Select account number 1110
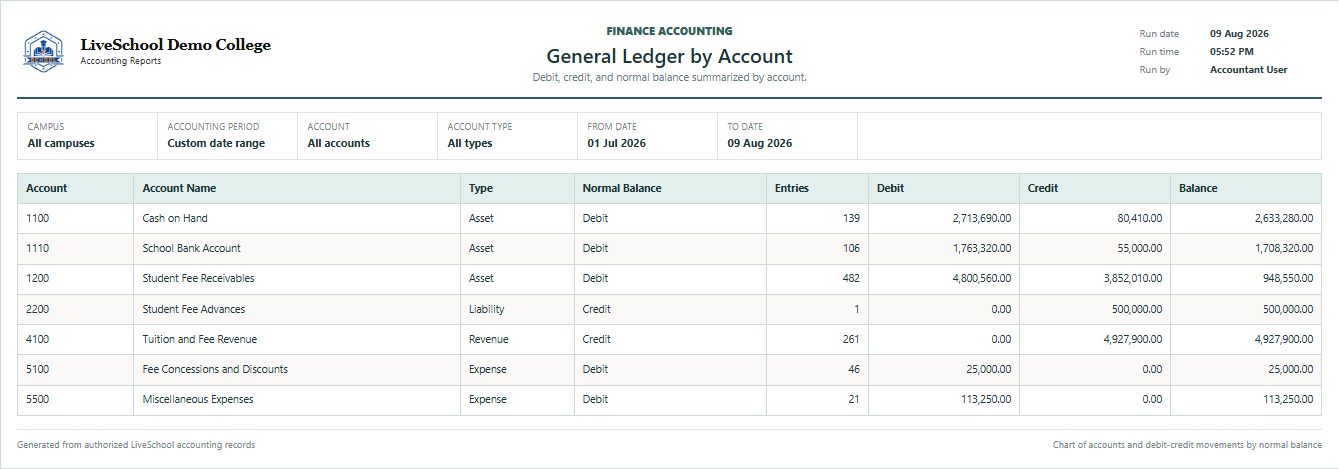 pos(39,248)
